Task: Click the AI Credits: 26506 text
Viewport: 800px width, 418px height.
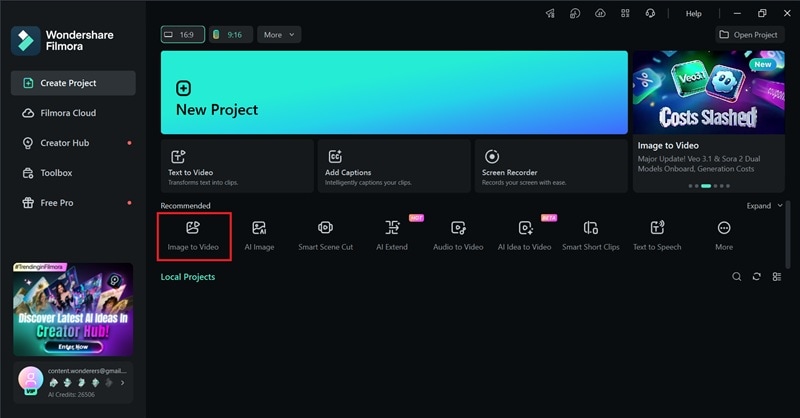Action: (x=71, y=395)
